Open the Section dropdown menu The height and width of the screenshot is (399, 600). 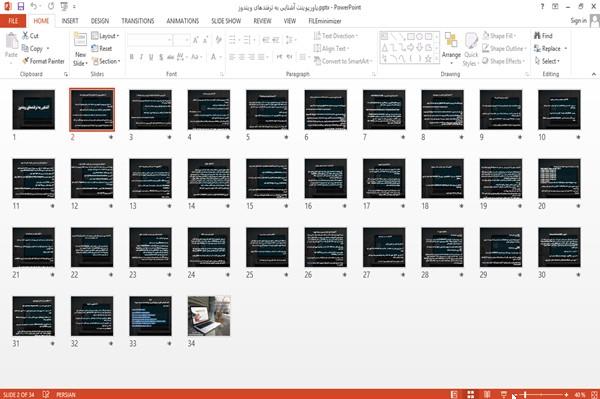[x=106, y=61]
